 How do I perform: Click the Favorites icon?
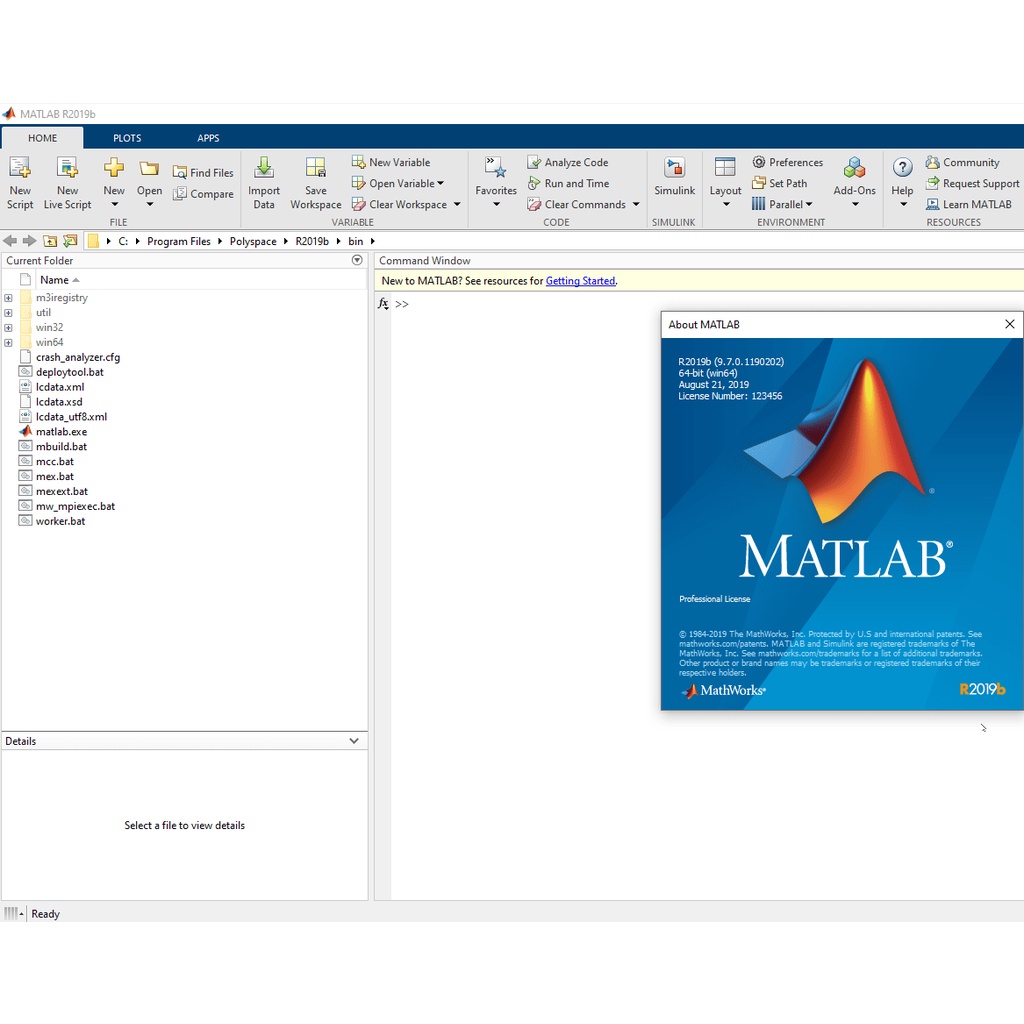tap(496, 167)
